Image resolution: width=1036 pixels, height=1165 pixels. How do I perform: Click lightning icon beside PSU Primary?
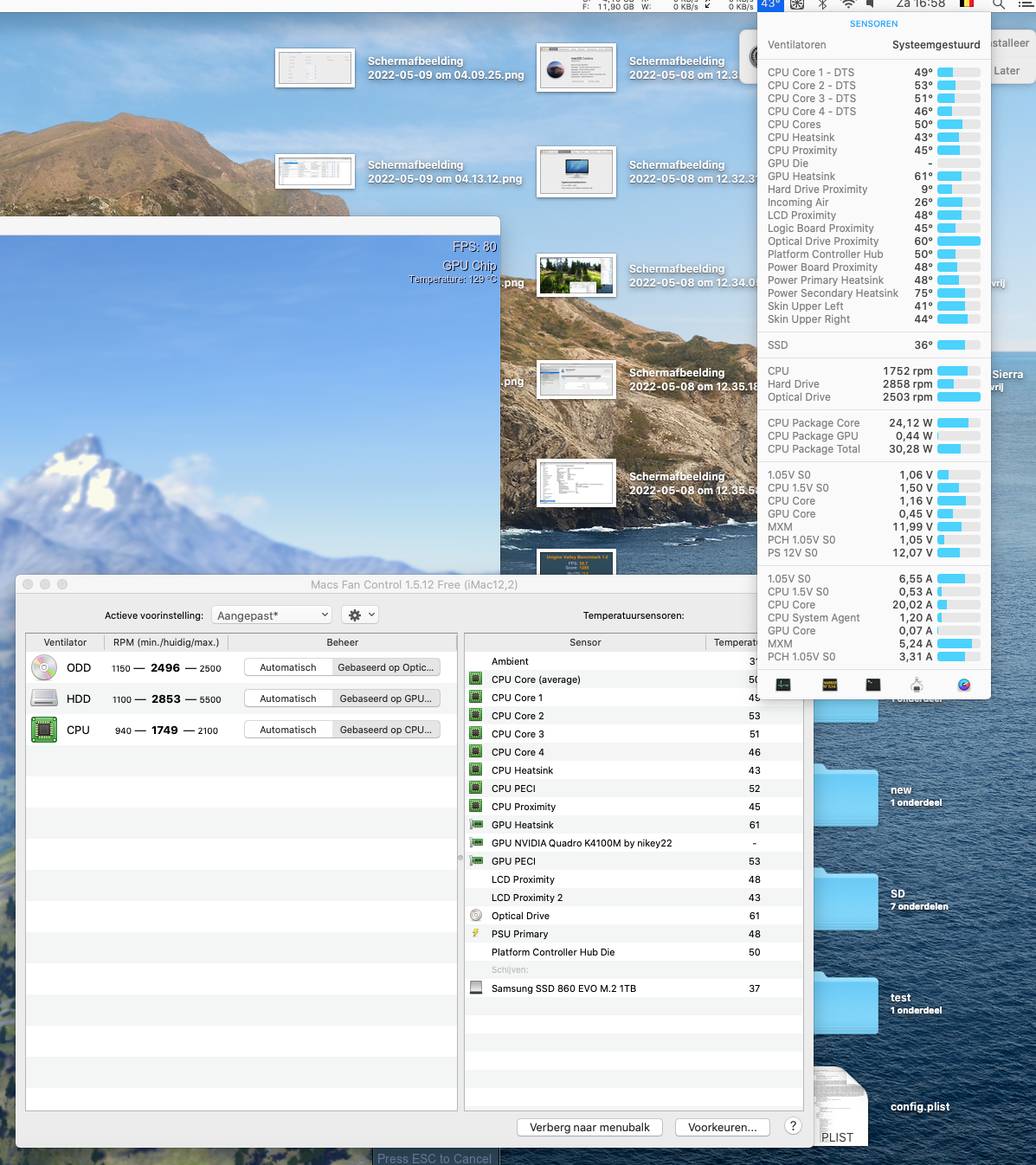476,934
